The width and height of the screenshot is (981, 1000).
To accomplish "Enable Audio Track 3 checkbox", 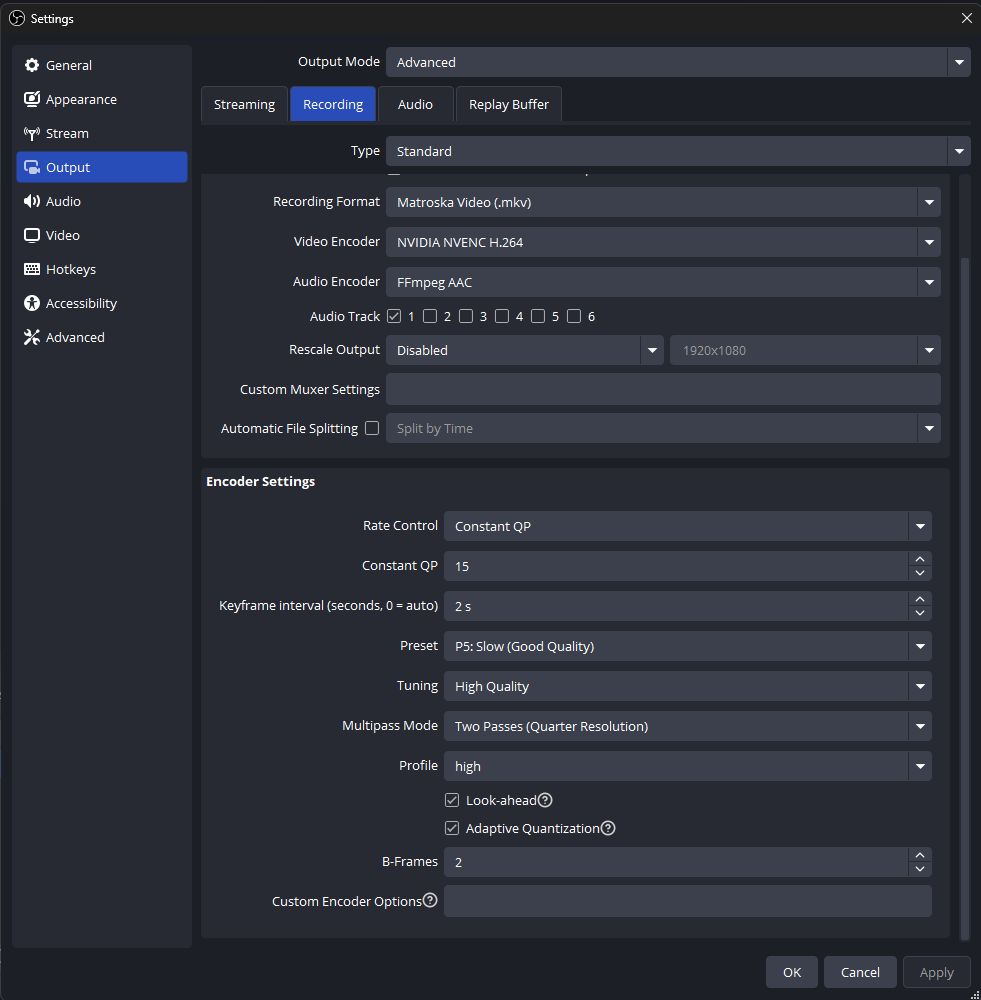I will pyautogui.click(x=466, y=316).
